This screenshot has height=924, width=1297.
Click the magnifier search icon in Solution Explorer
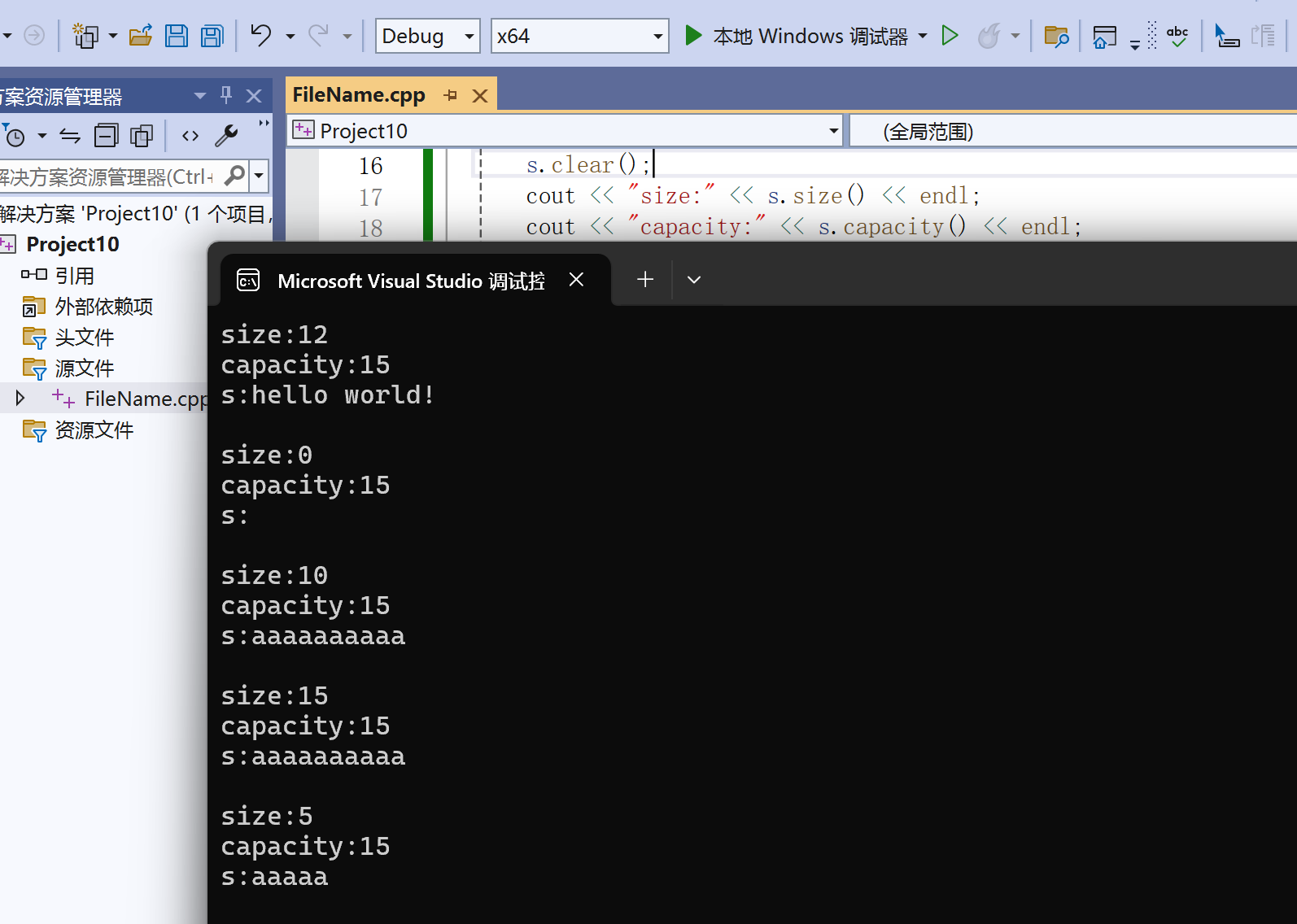pyautogui.click(x=234, y=175)
